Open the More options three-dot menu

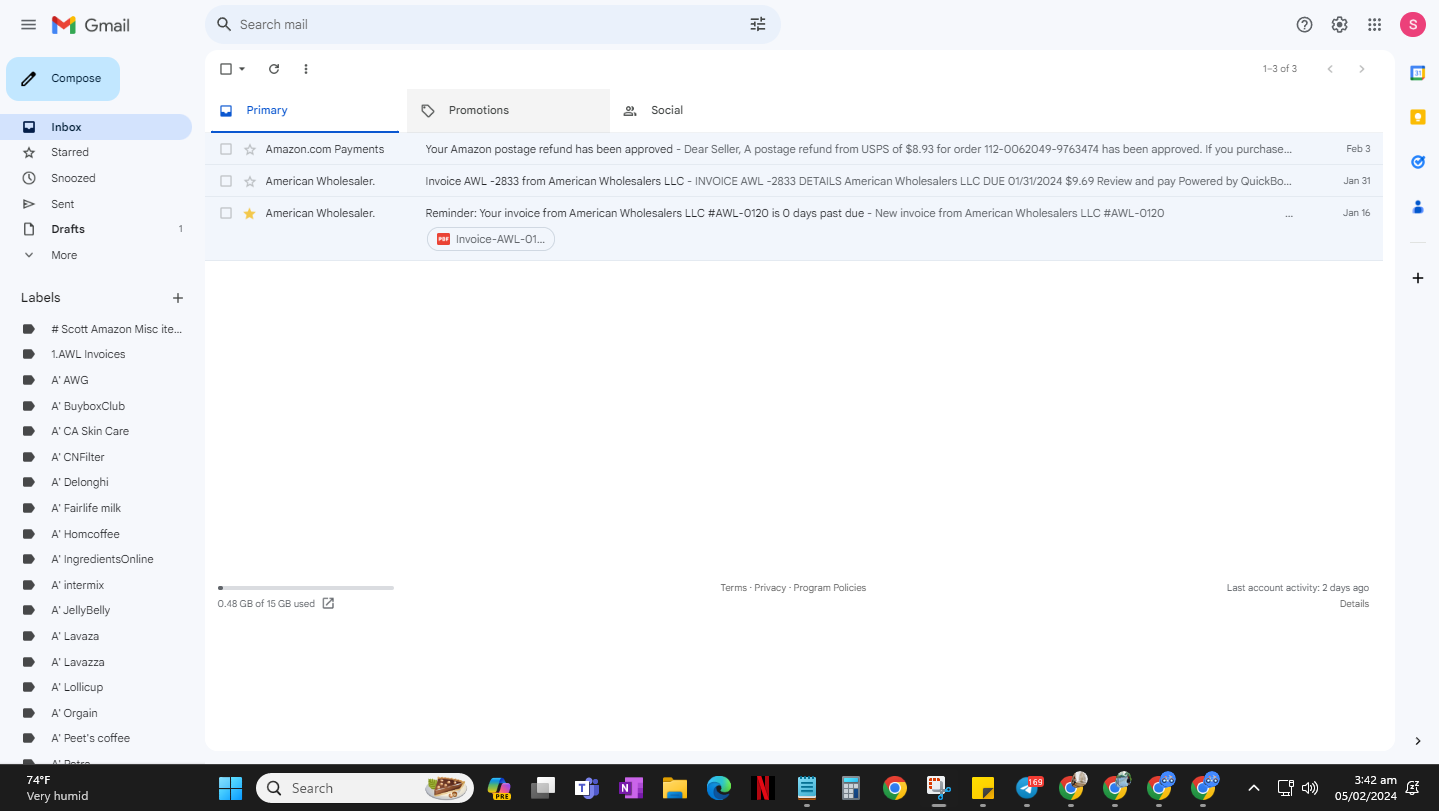coord(306,69)
